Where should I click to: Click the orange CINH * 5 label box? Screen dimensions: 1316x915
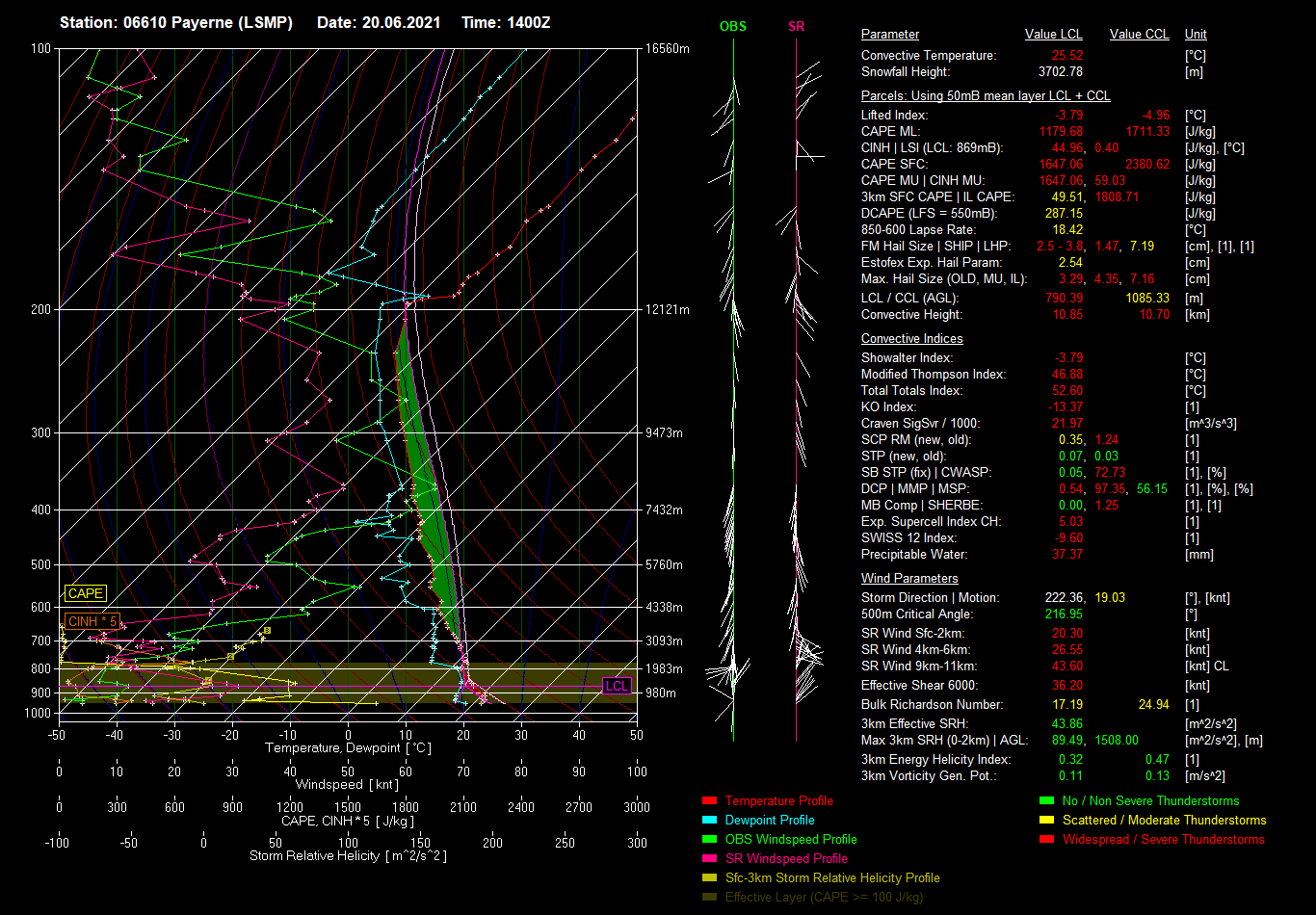coord(92,621)
